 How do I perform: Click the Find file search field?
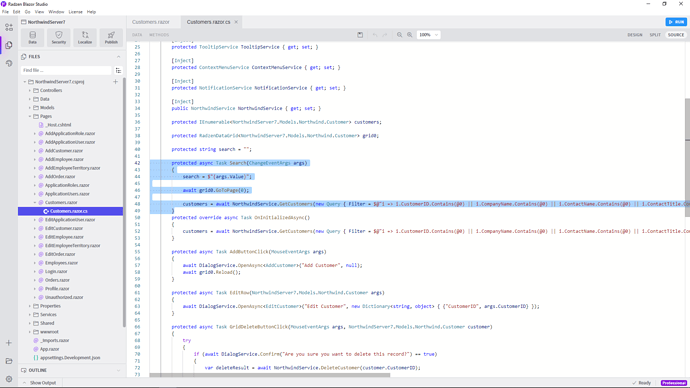point(66,70)
